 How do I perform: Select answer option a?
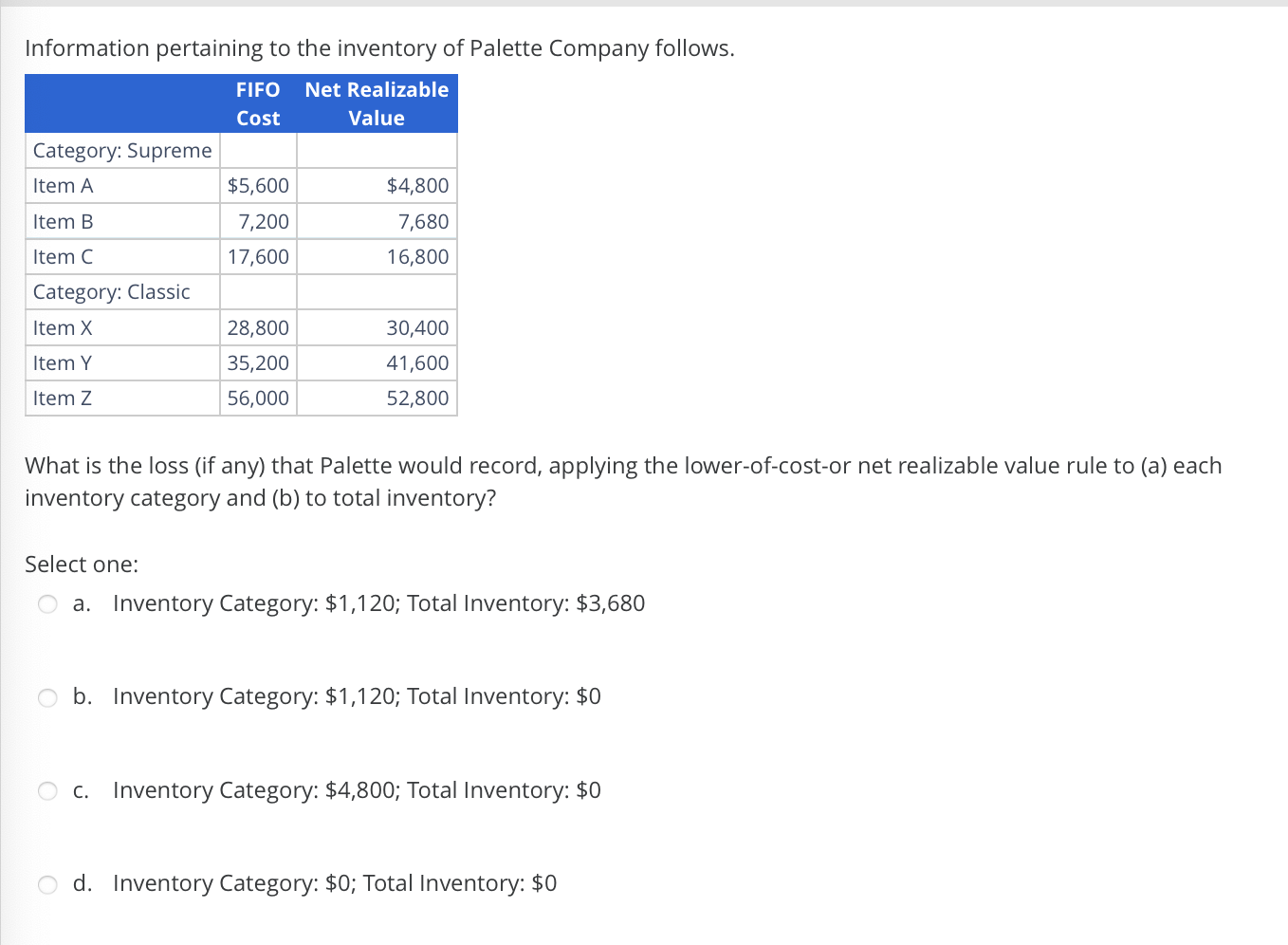coord(46,603)
